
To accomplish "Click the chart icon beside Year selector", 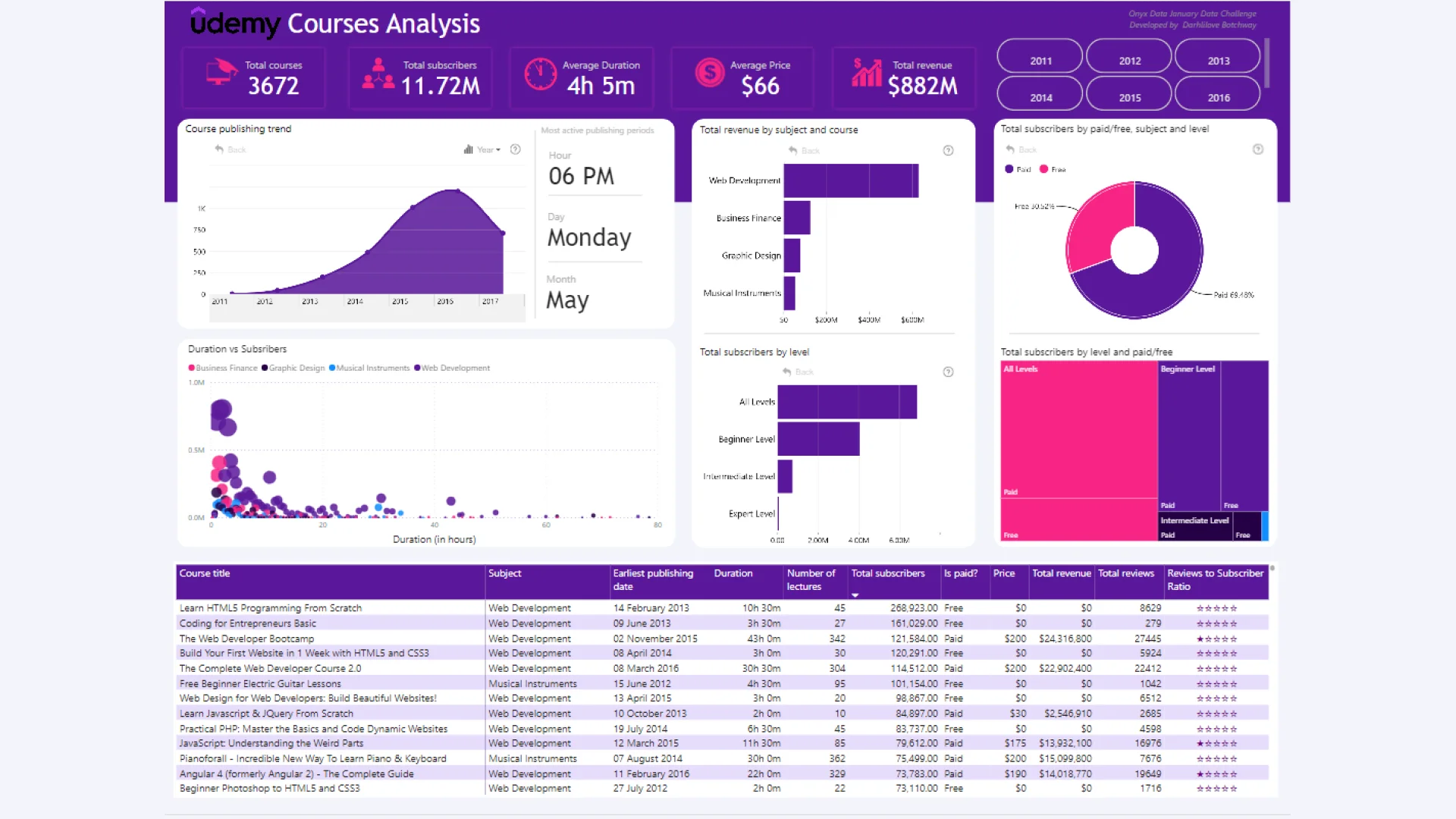I will point(469,149).
